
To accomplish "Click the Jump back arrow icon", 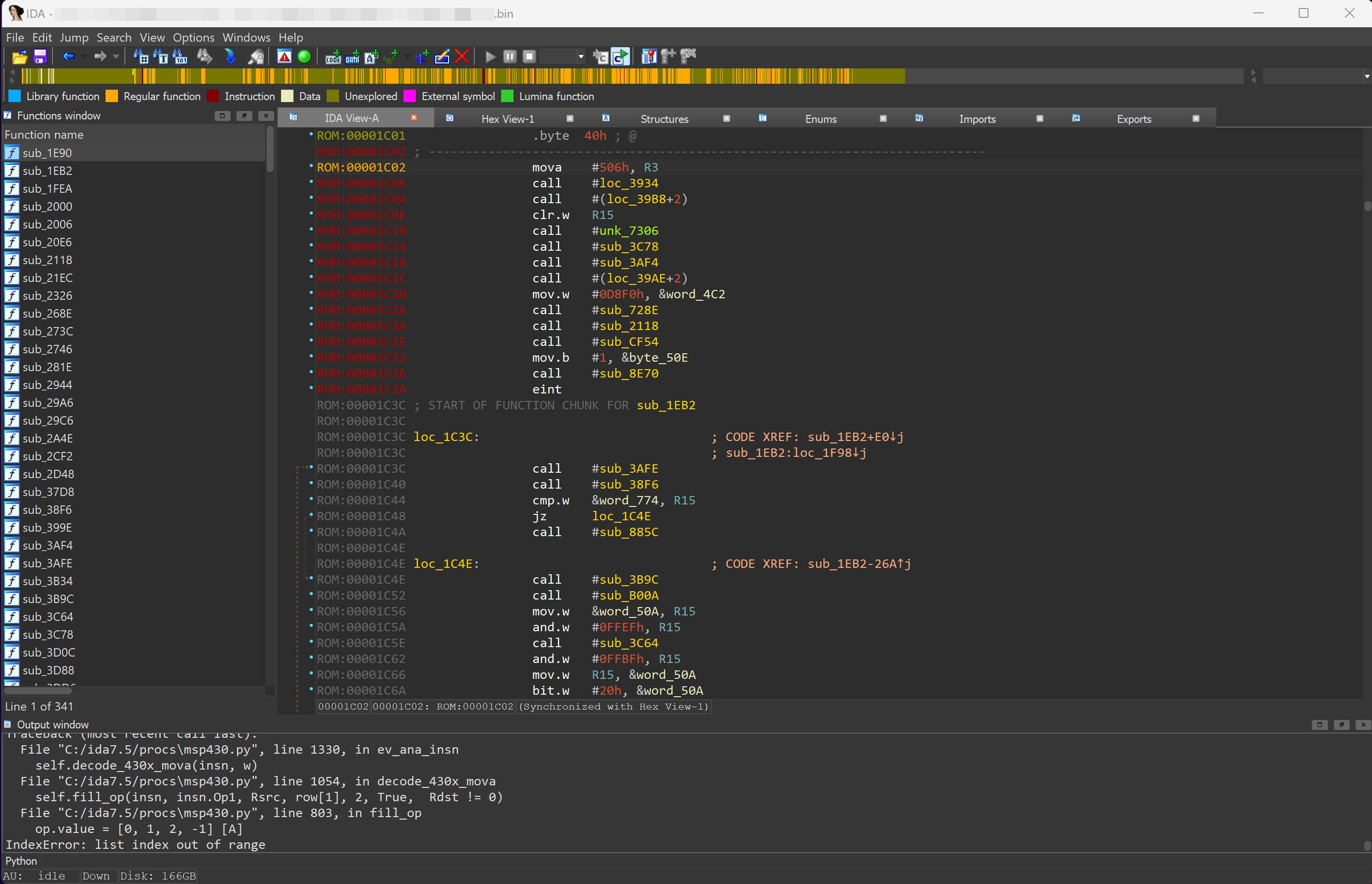I will tap(68, 56).
